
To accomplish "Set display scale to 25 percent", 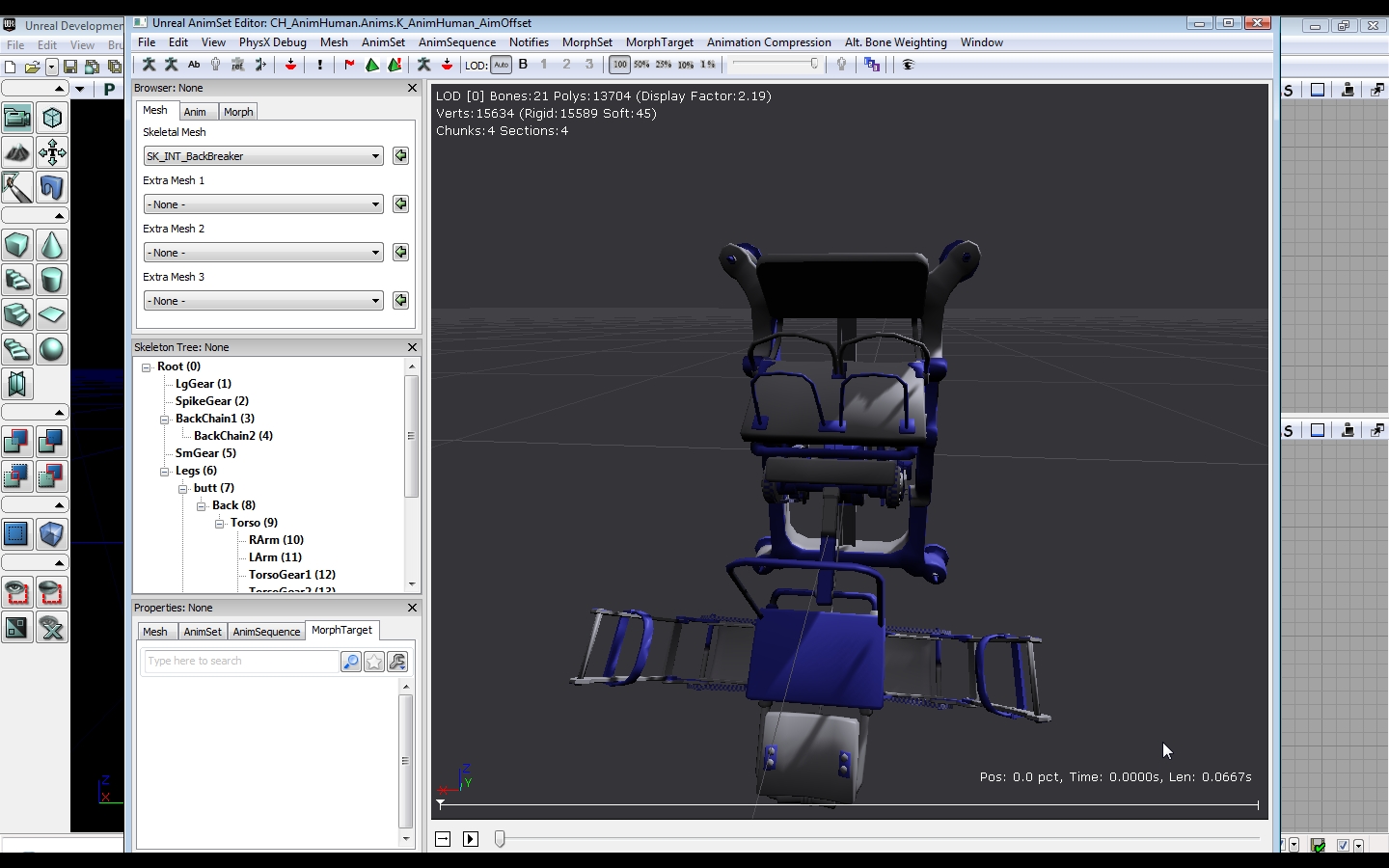I will pyautogui.click(x=664, y=65).
